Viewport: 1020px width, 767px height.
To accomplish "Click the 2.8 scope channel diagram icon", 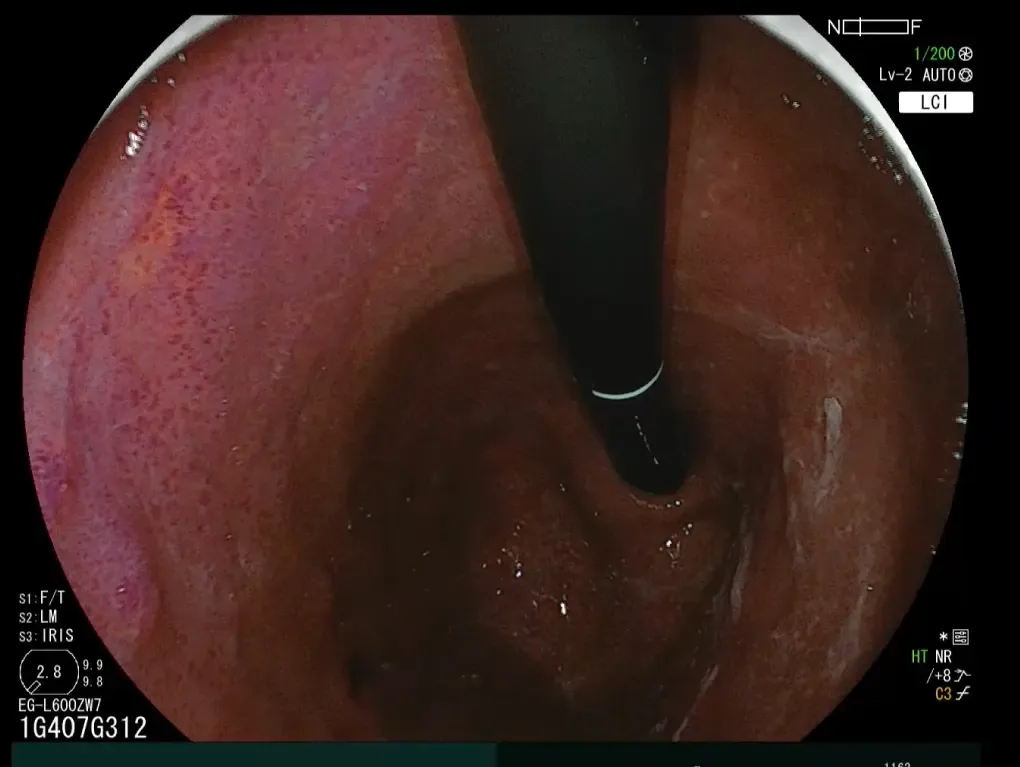I will 48,673.
